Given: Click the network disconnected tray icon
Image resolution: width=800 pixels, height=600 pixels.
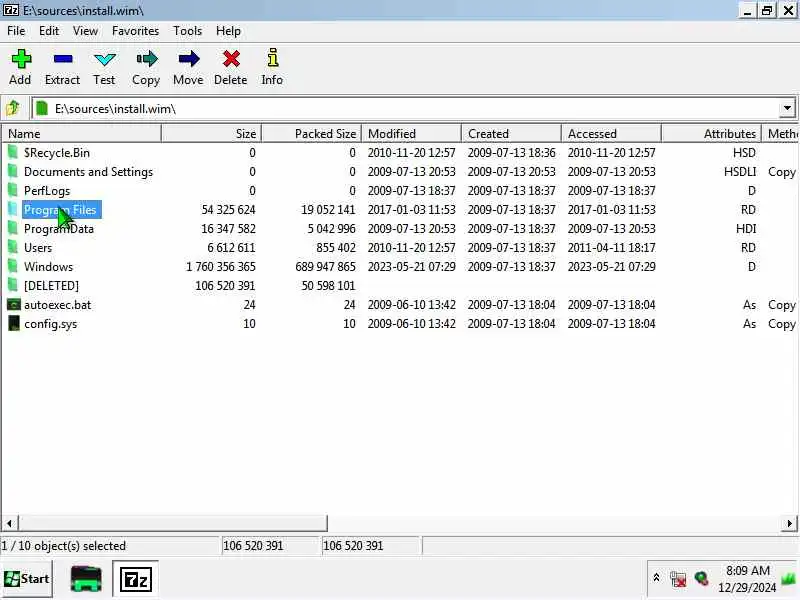Looking at the screenshot, I should 678,579.
